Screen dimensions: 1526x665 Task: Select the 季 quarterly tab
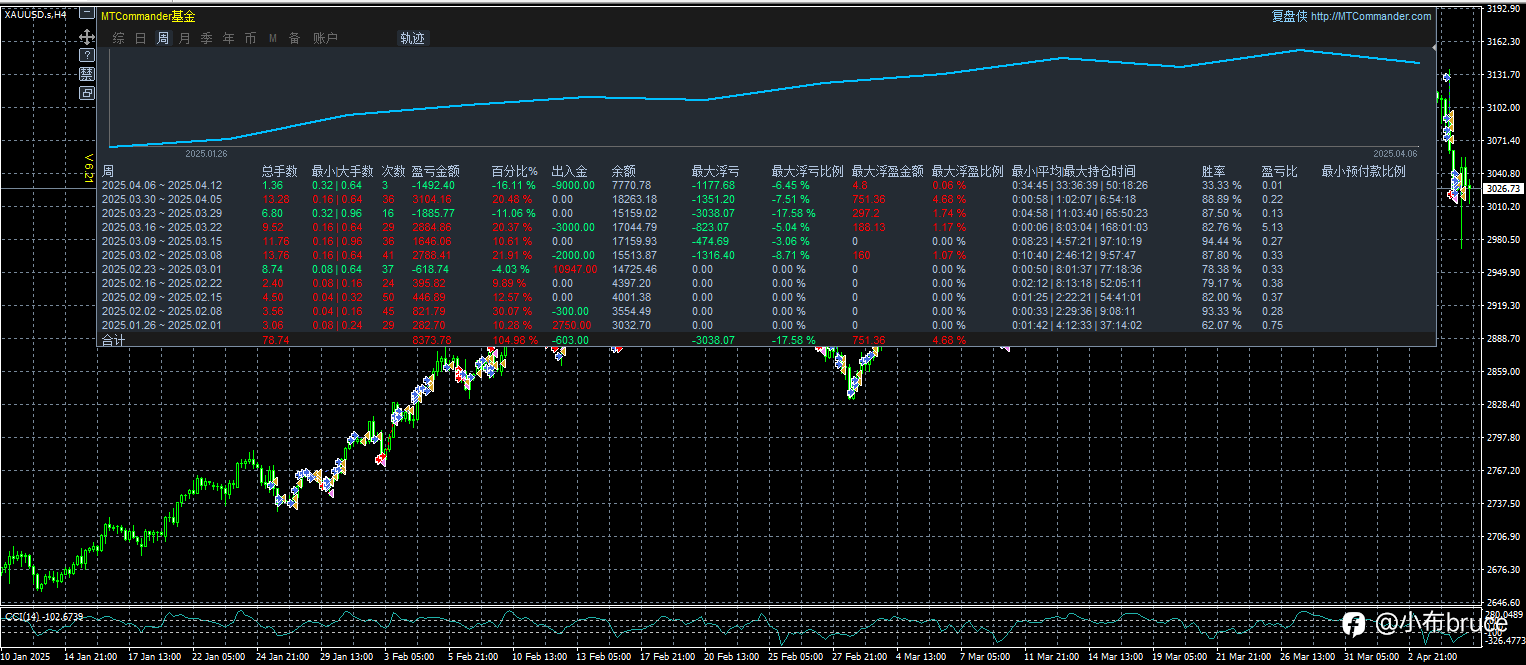point(206,38)
